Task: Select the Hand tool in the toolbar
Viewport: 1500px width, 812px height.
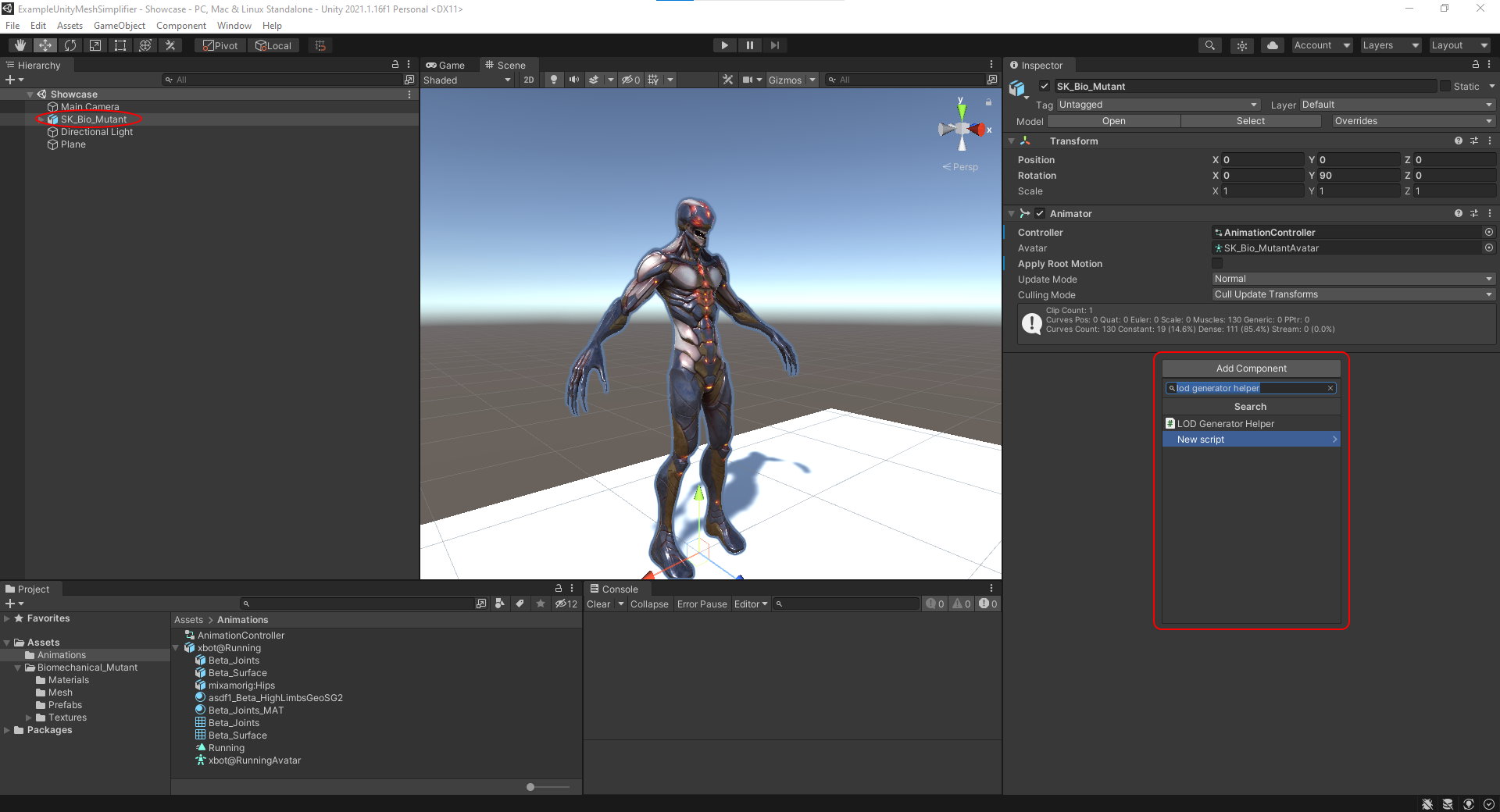Action: click(x=20, y=45)
